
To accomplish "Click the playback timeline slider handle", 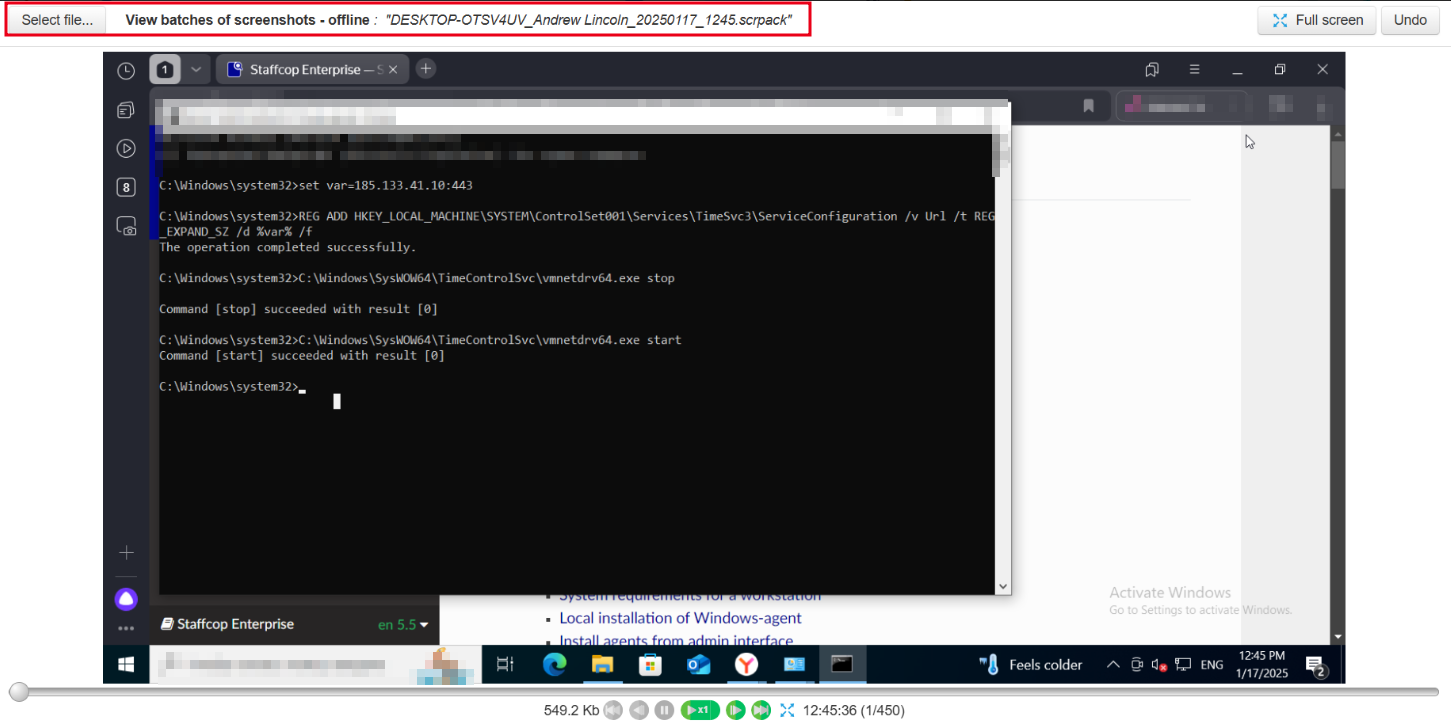I will pos(19,691).
